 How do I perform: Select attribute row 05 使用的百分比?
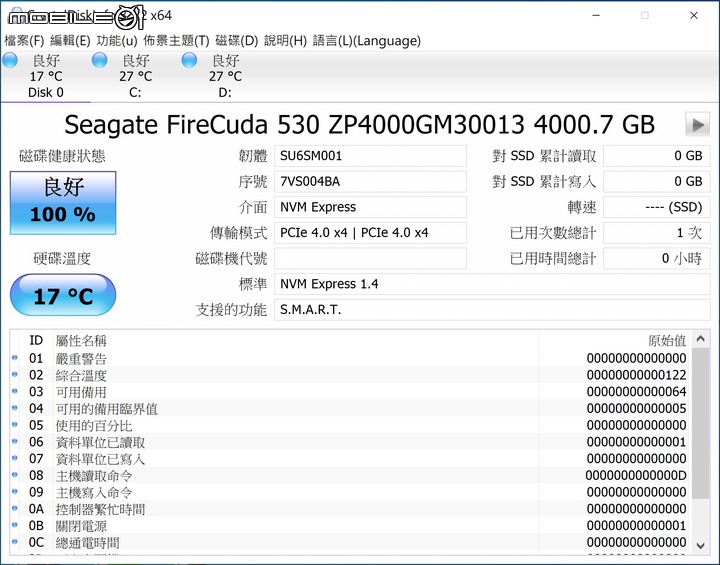(350, 425)
